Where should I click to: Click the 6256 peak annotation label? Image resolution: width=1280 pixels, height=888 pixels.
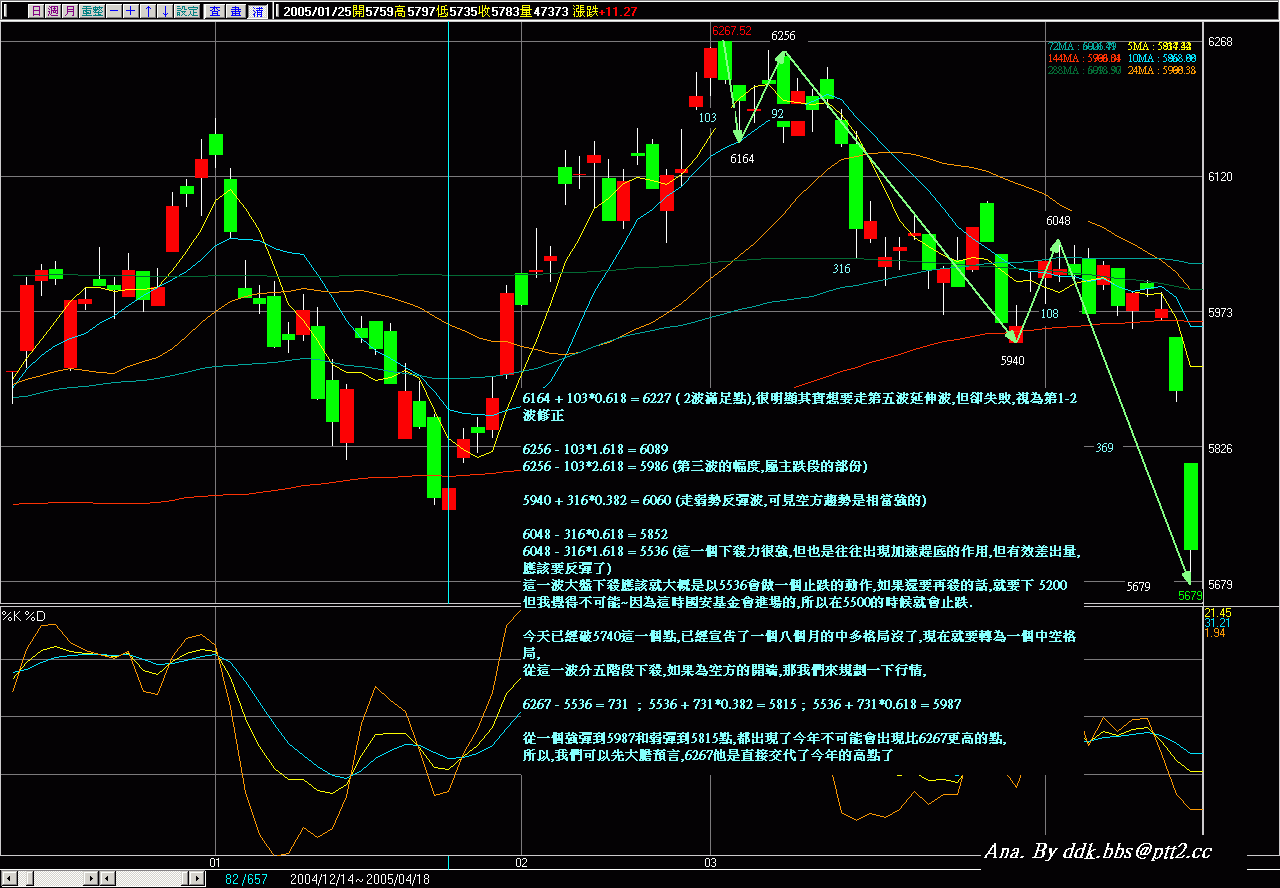tap(783, 36)
